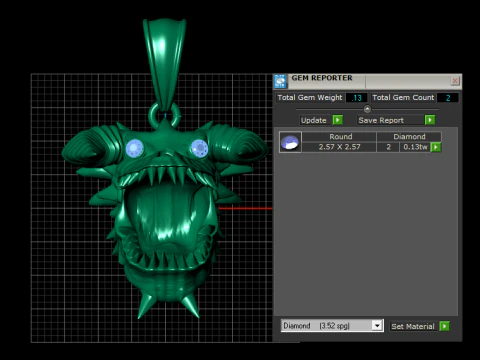Screen dimensions: 480x360
Task: Click the 0.13tw weight cell
Action: [415, 147]
